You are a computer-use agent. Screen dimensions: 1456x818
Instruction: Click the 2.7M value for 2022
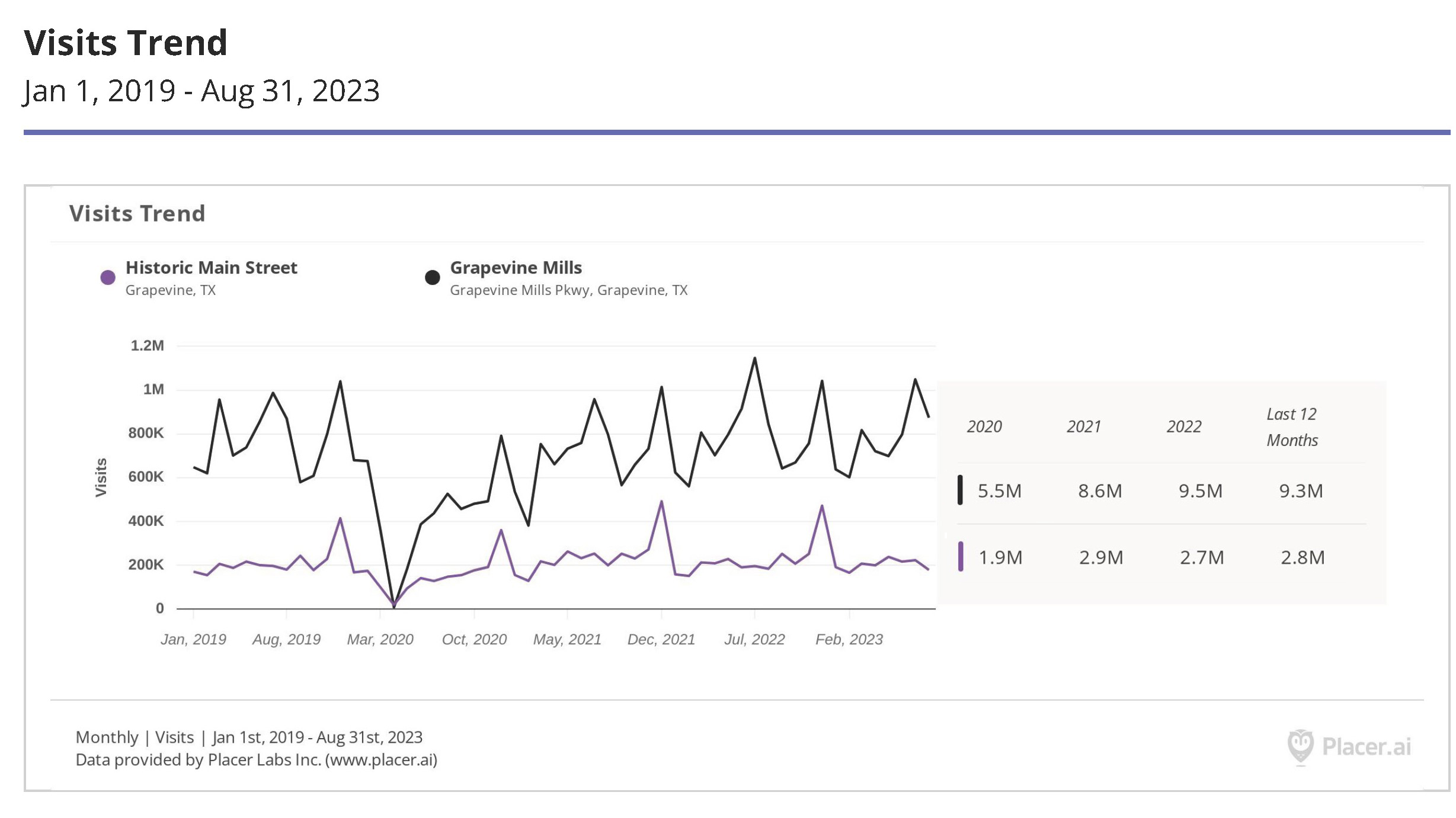click(1202, 558)
